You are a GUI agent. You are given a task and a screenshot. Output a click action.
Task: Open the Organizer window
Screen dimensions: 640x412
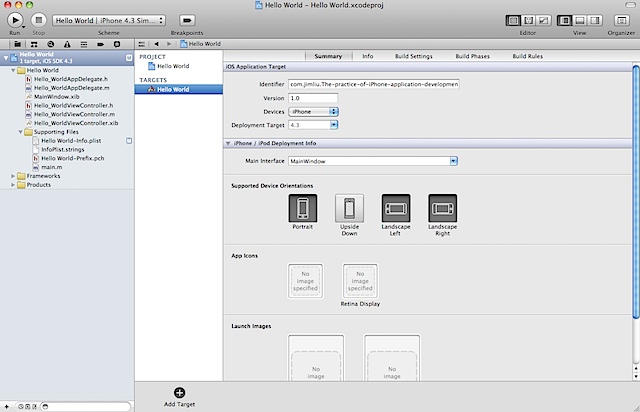(x=622, y=19)
